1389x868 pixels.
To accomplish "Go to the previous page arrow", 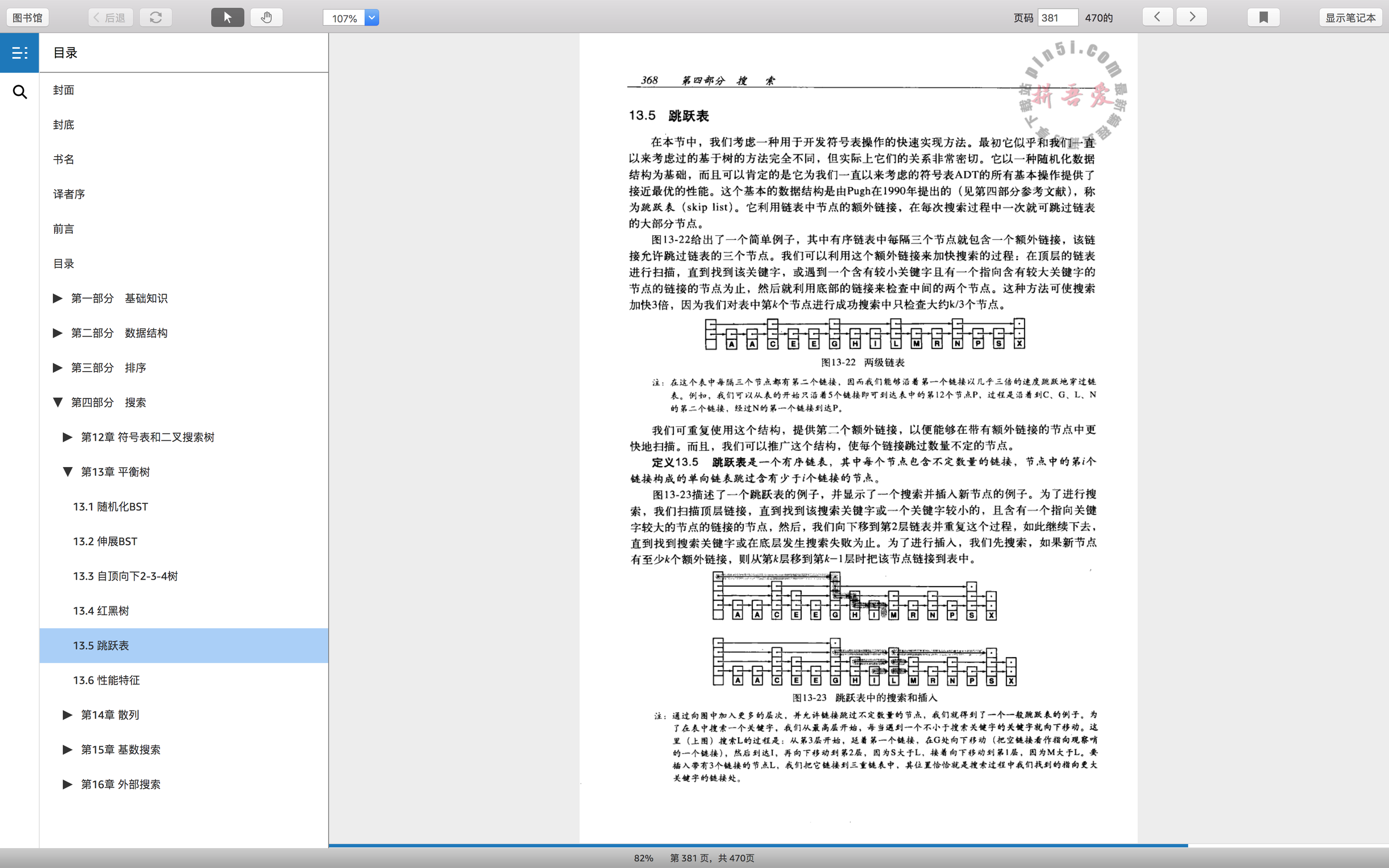I will 1157,17.
